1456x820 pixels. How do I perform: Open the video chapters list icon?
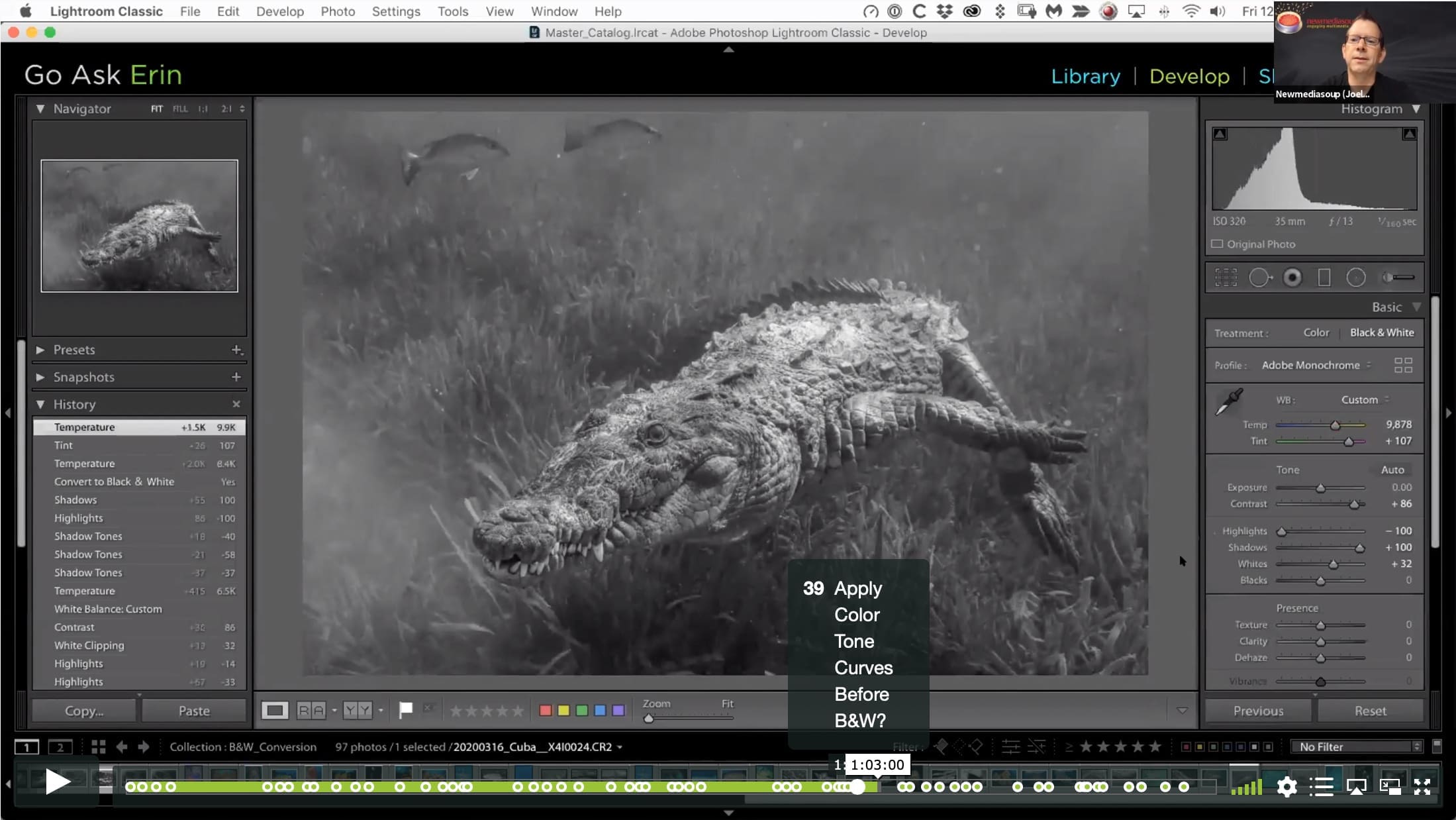(x=1322, y=786)
